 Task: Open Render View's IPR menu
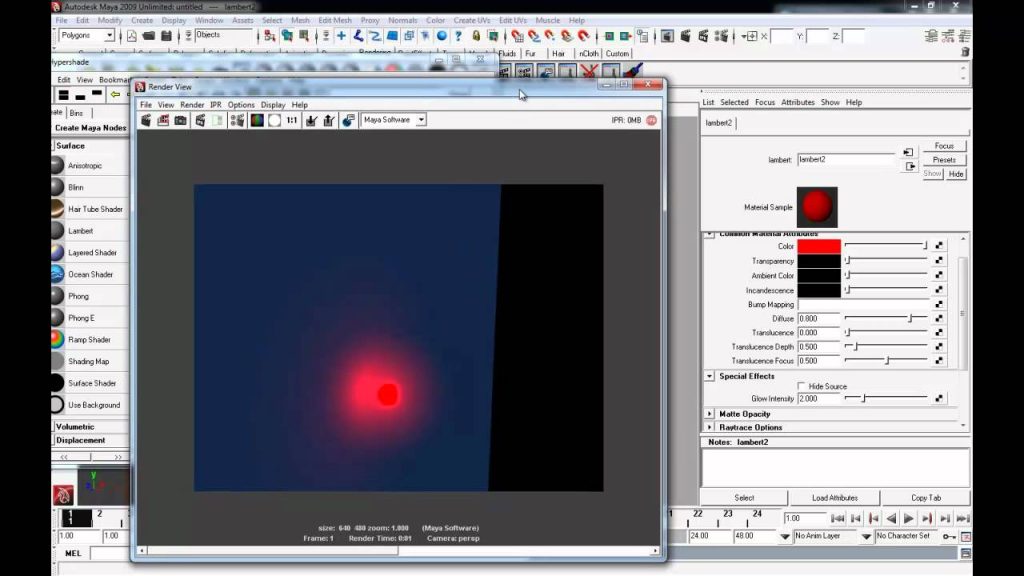(x=216, y=104)
